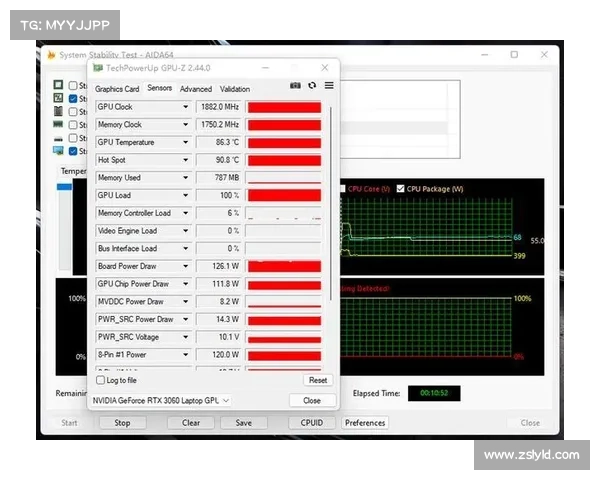
Task: Click the Board Power Draw history graph
Action: [x=284, y=266]
